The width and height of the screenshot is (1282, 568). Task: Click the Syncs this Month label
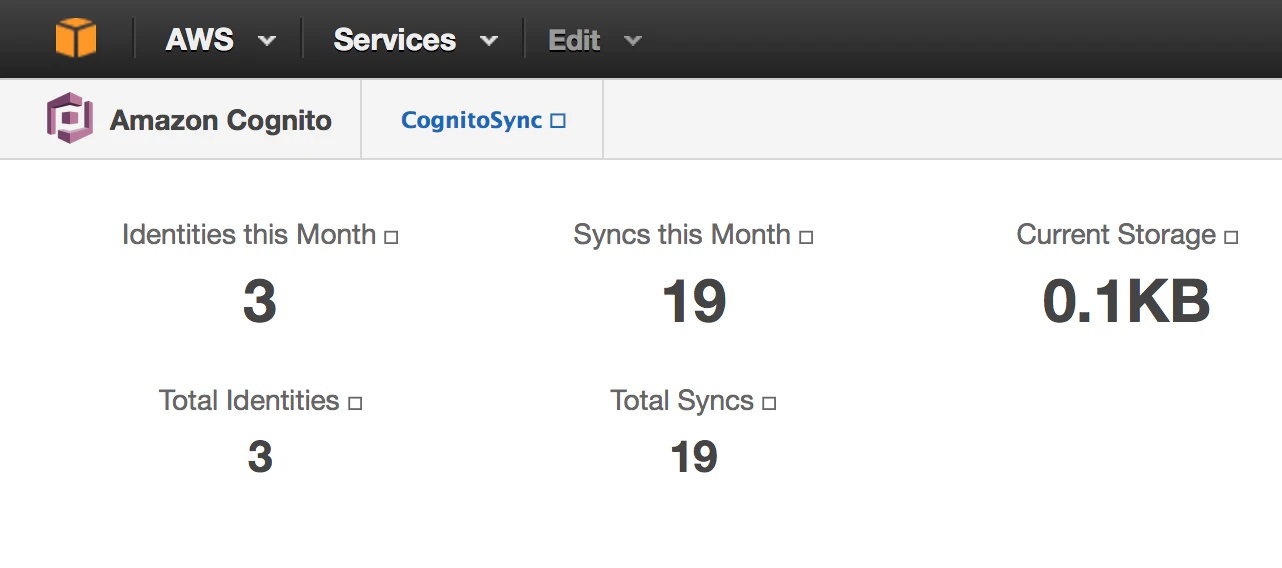point(682,235)
